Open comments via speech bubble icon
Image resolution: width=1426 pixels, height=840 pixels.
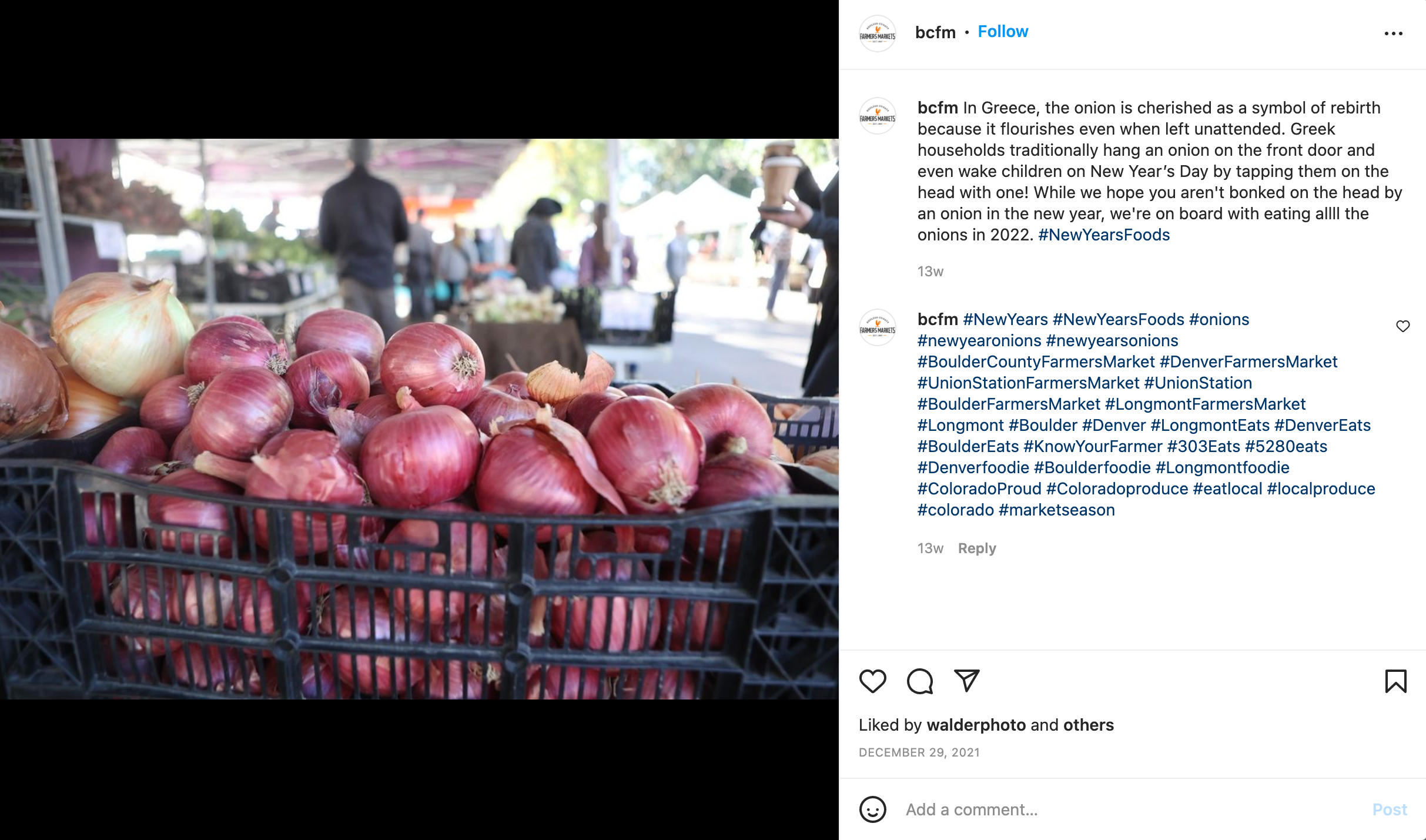click(x=920, y=681)
